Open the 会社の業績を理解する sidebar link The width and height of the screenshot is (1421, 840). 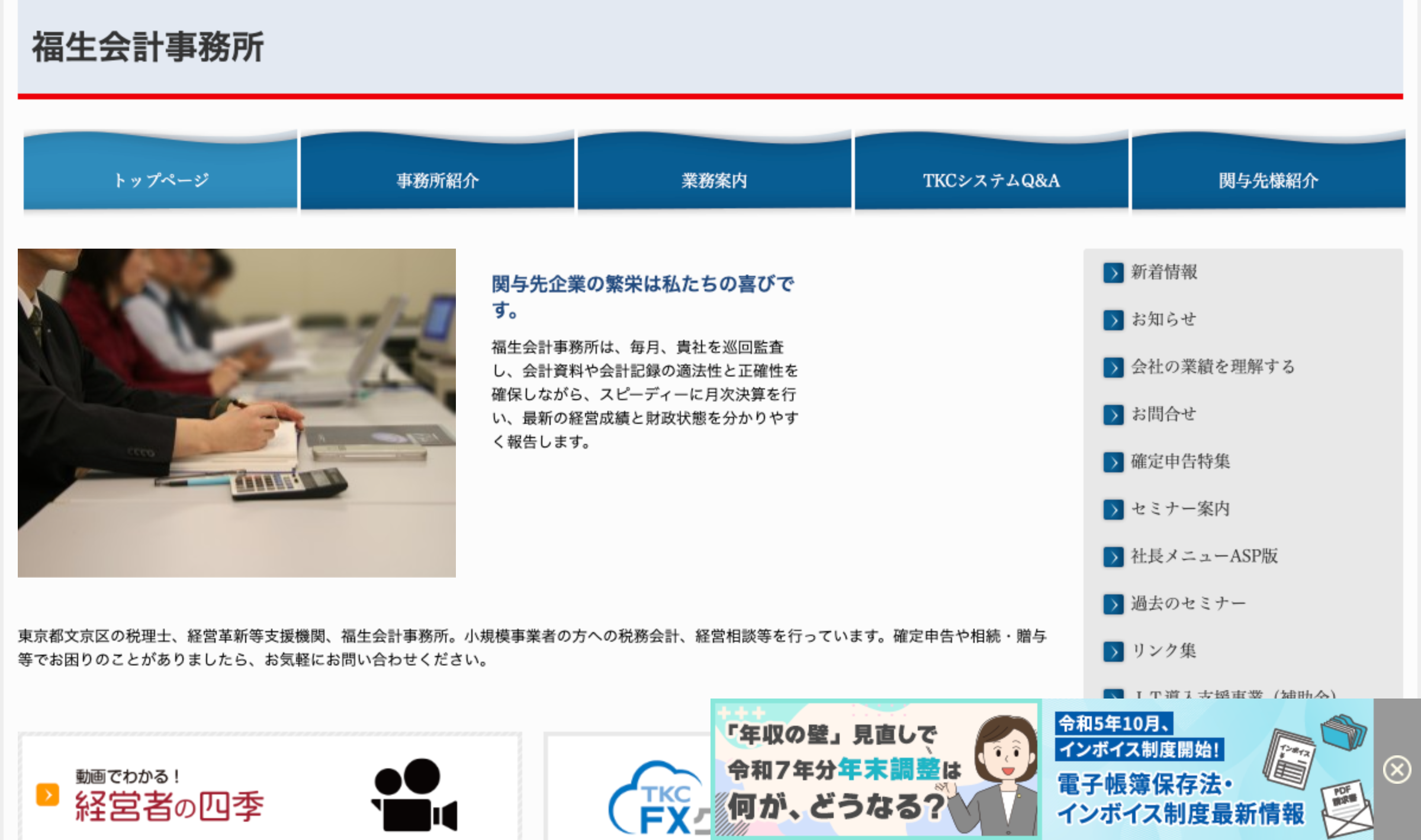[x=1213, y=367]
